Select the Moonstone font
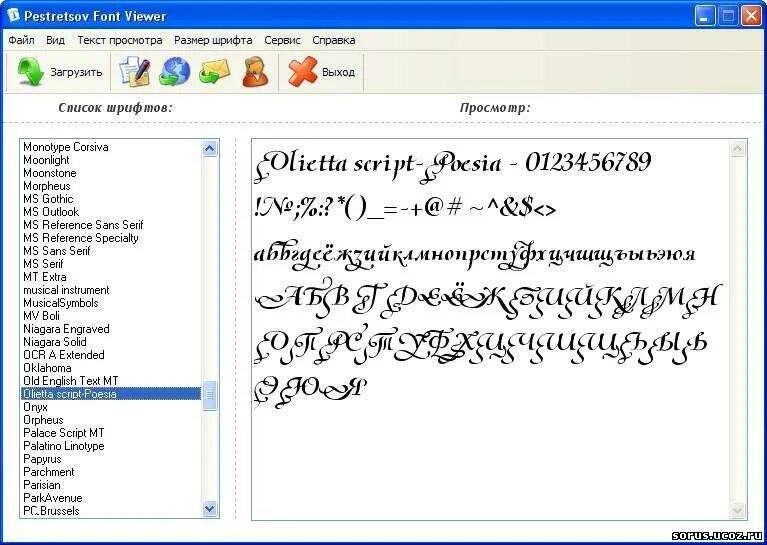 click(x=111, y=173)
